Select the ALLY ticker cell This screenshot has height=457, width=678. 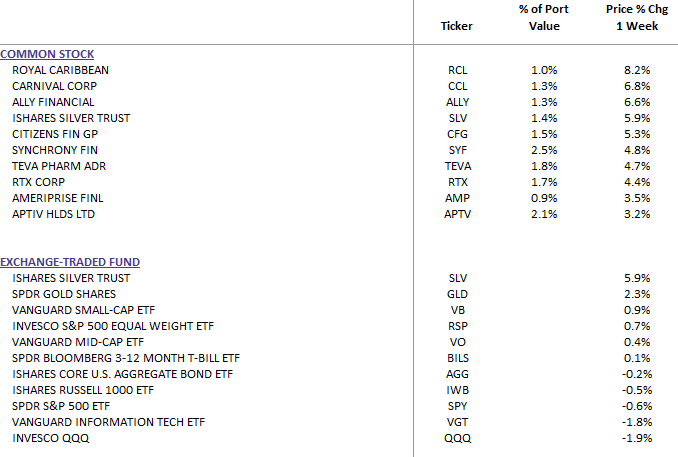click(458, 102)
